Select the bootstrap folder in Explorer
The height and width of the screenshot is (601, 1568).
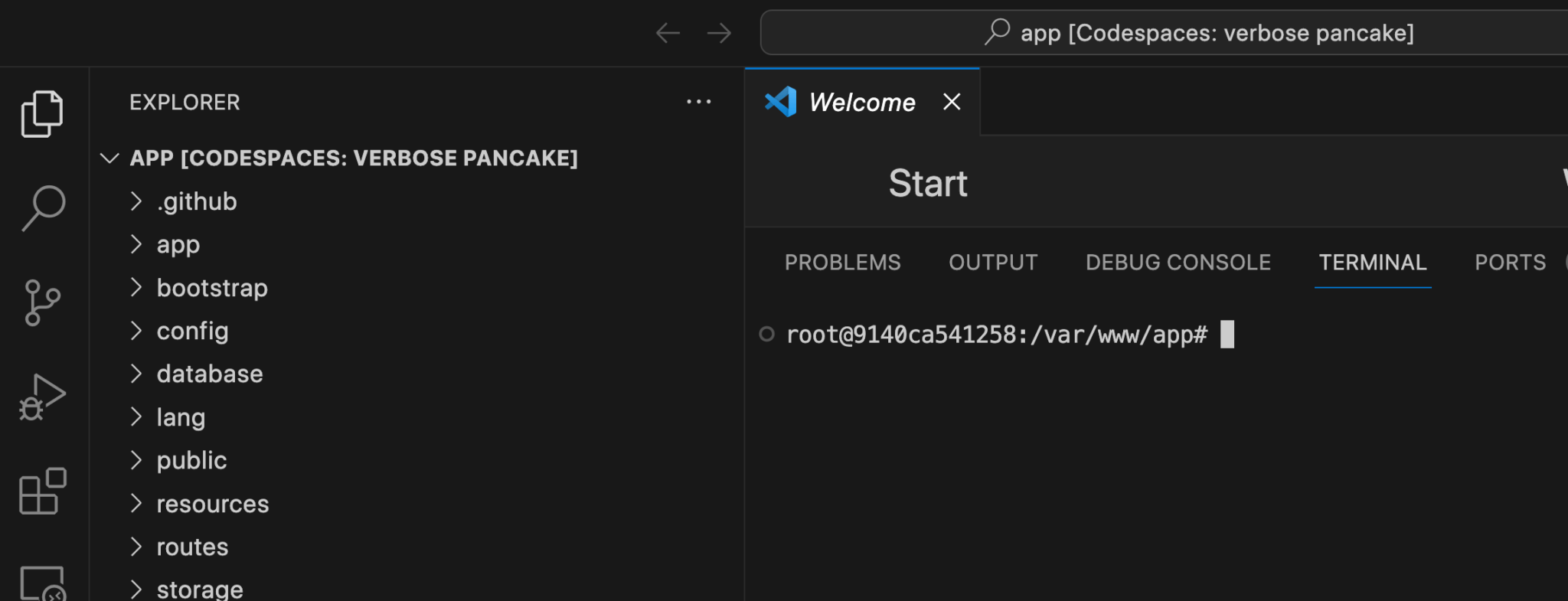(212, 287)
